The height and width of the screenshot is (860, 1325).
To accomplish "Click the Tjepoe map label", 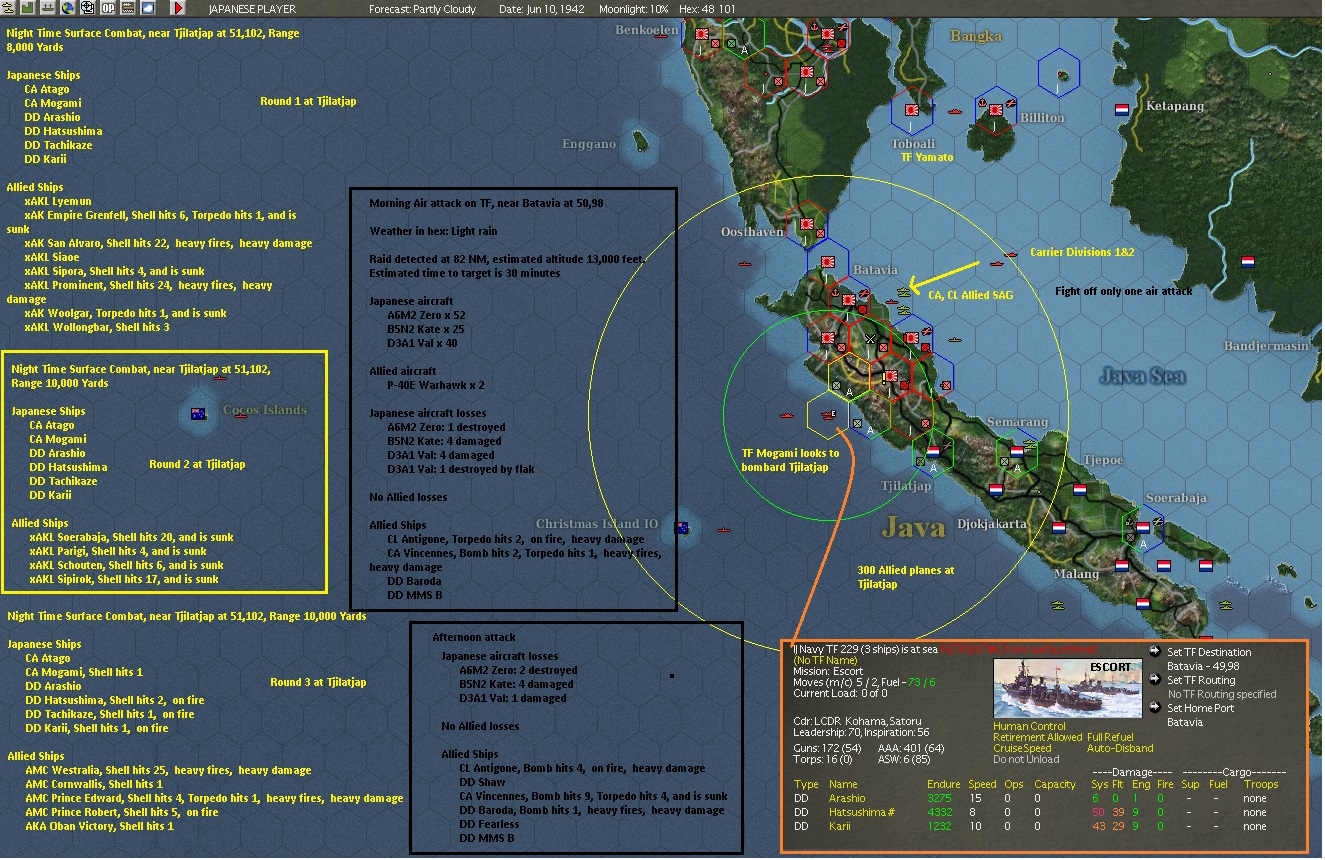I will (x=1103, y=460).
